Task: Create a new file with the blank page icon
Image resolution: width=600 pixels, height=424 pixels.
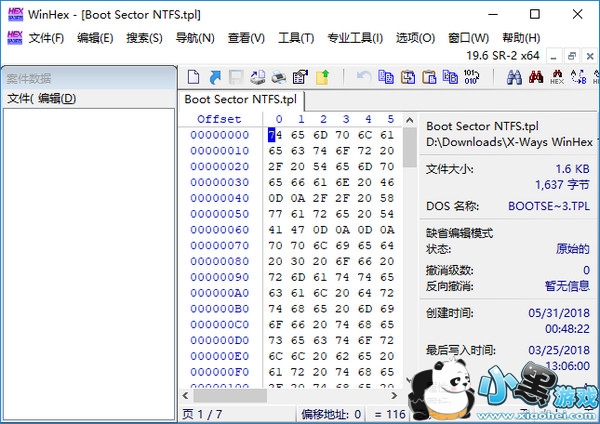Action: coord(194,77)
